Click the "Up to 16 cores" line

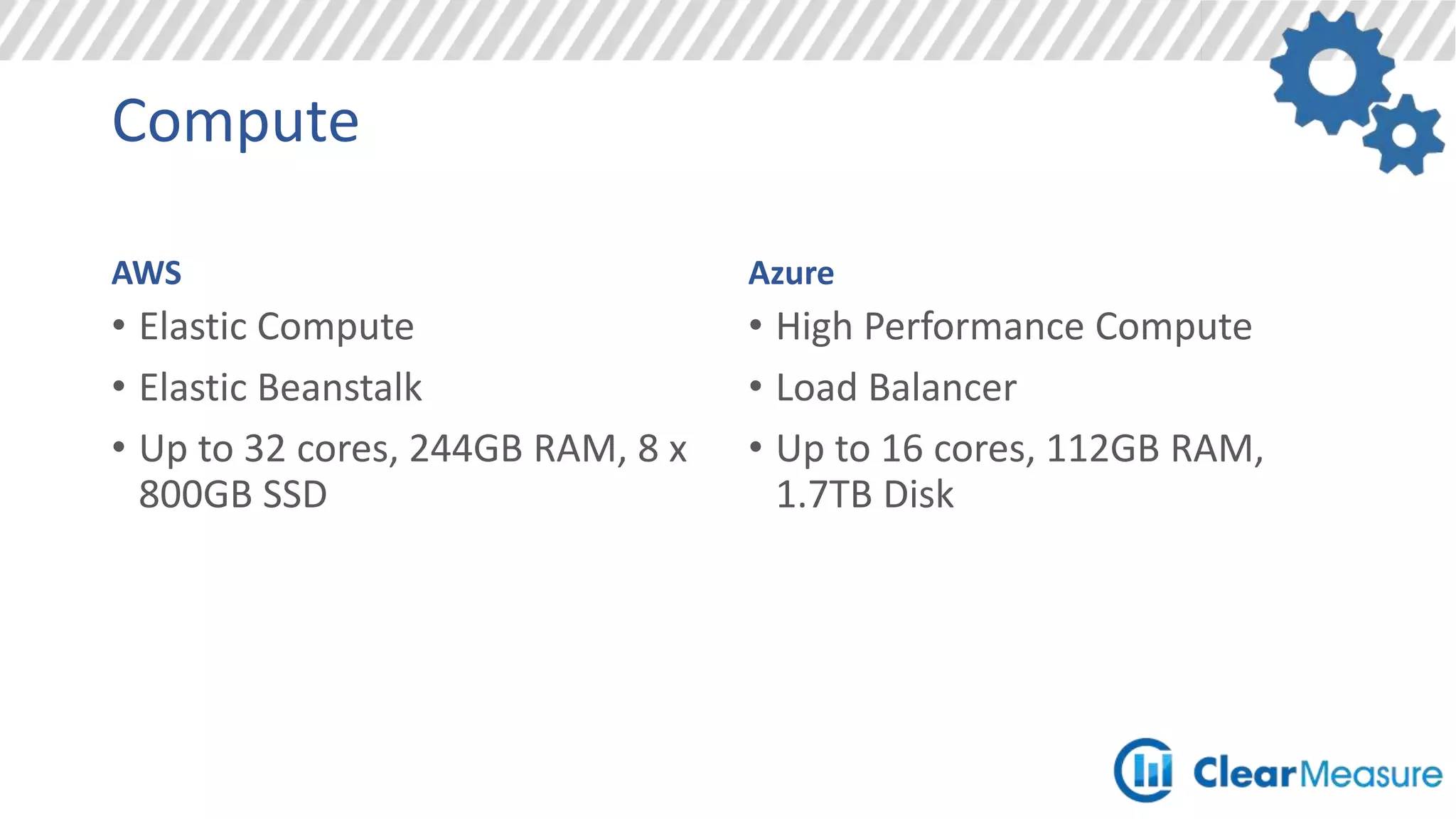[x=1019, y=449]
